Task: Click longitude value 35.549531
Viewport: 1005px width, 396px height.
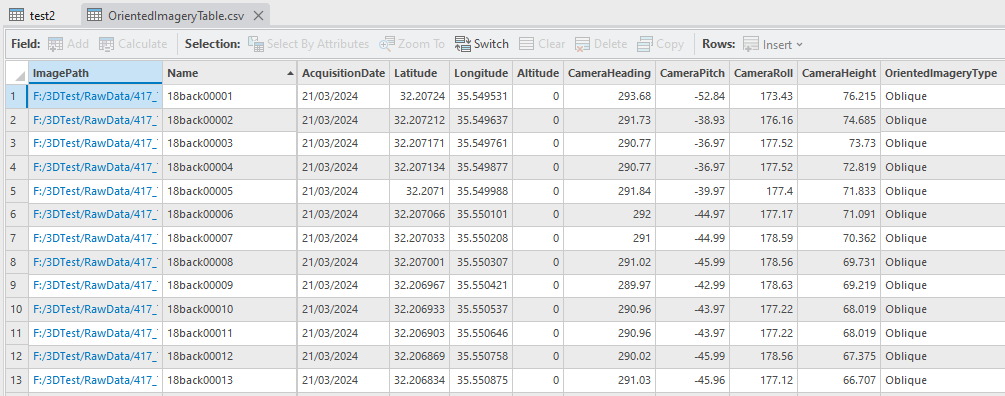Action: click(x=481, y=97)
